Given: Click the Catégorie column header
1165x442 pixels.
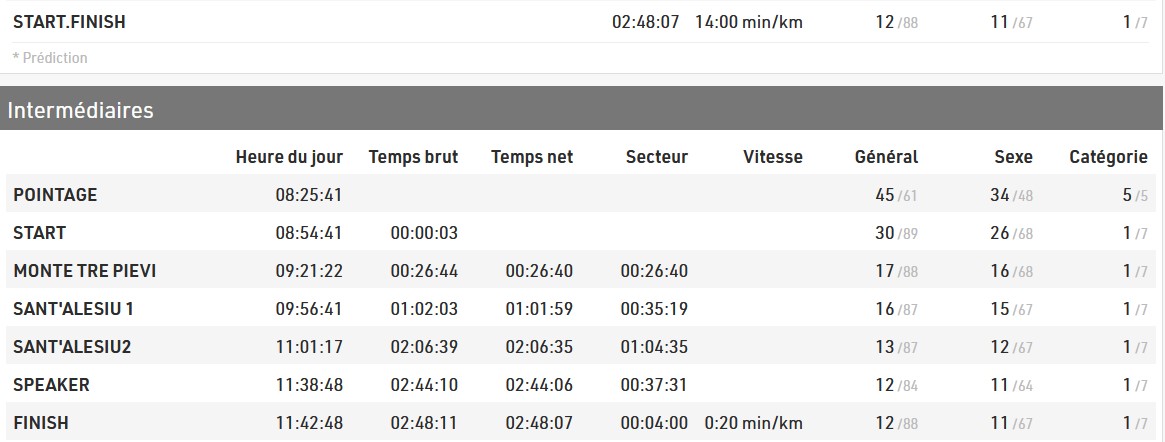Looking at the screenshot, I should [x=1108, y=157].
